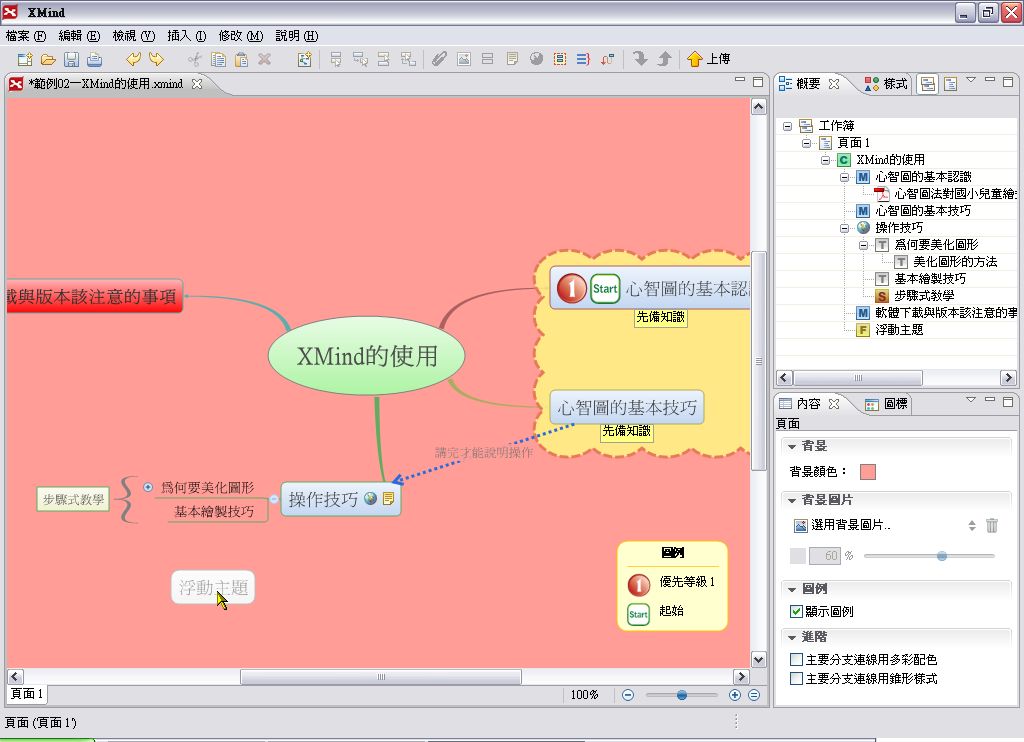This screenshot has height=742, width=1024.
Task: Click the Undo arrow in the toolbar
Action: click(x=133, y=60)
